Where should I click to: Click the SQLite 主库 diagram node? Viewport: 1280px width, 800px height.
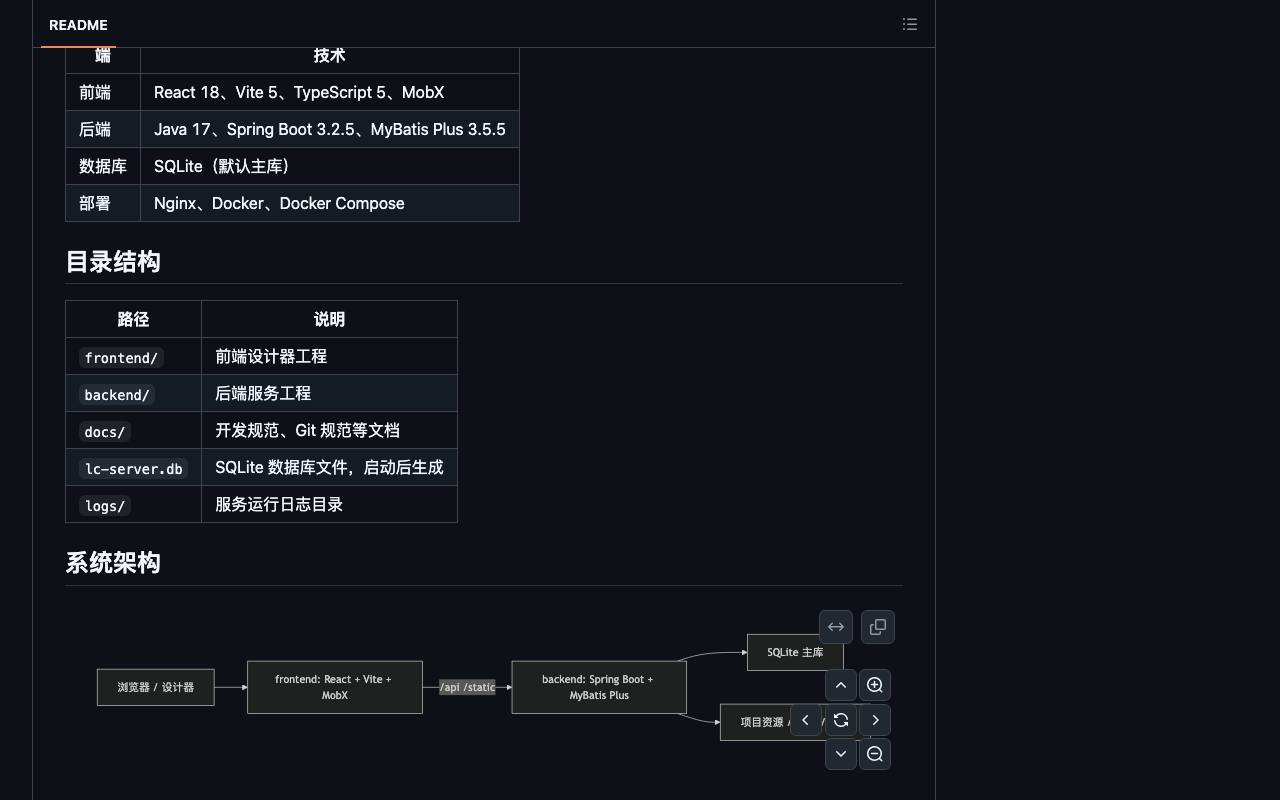795,652
